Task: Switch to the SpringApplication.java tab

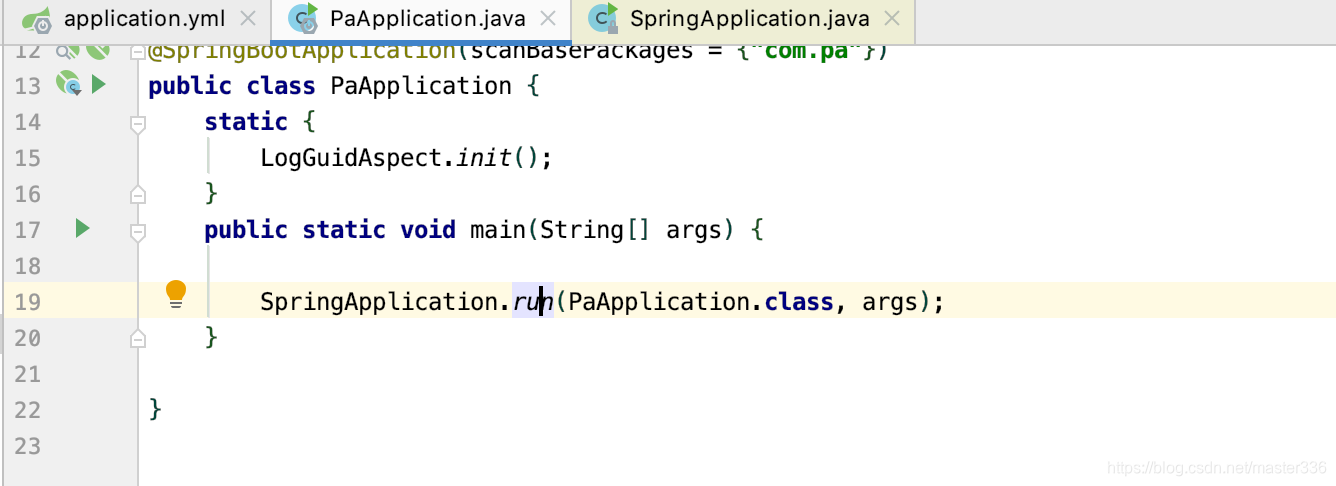Action: coord(742,19)
